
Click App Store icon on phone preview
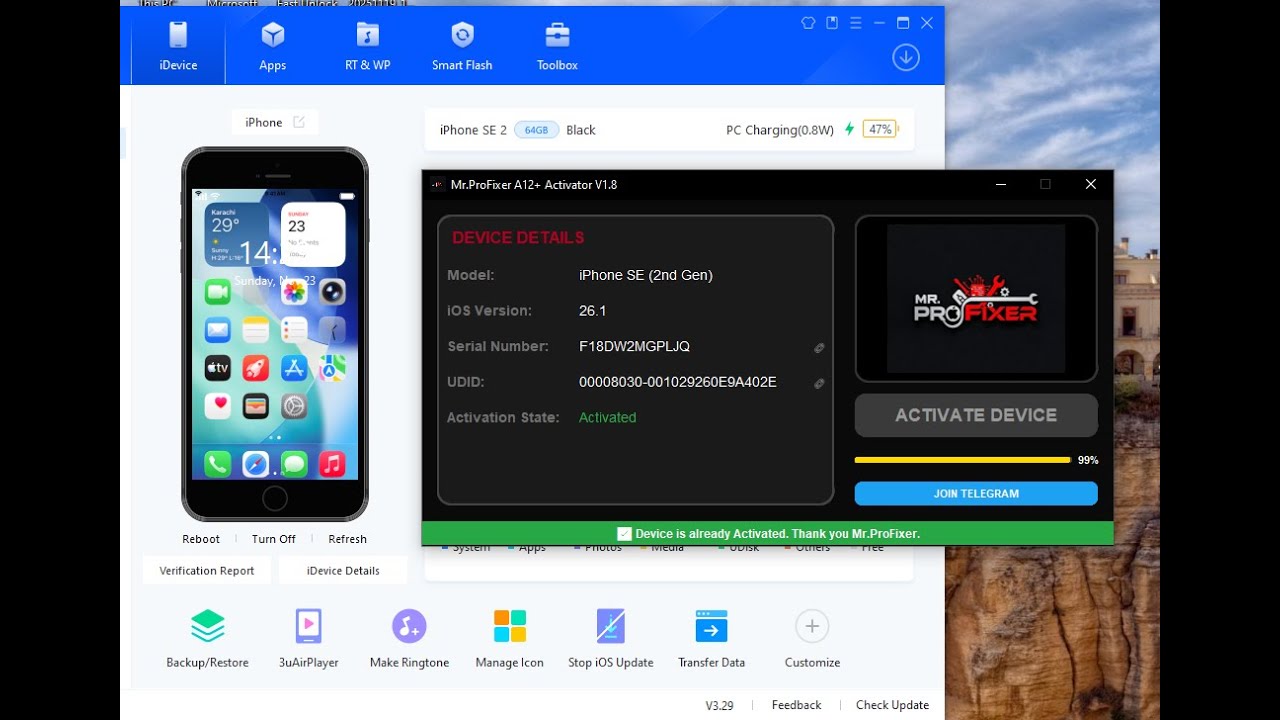[294, 368]
